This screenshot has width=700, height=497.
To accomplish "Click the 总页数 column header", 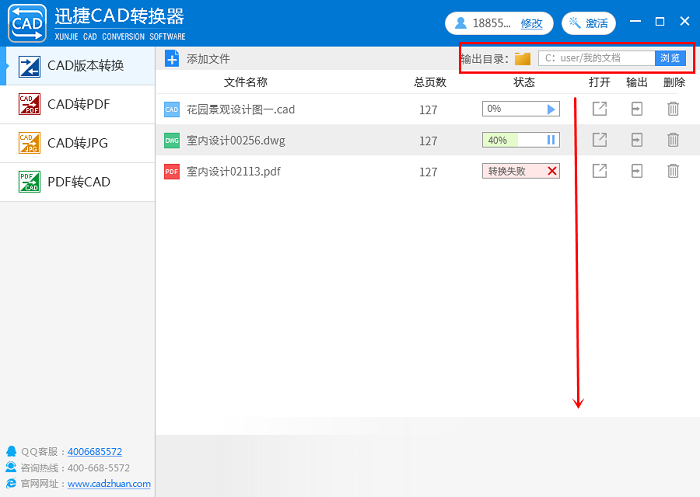I will point(430,82).
